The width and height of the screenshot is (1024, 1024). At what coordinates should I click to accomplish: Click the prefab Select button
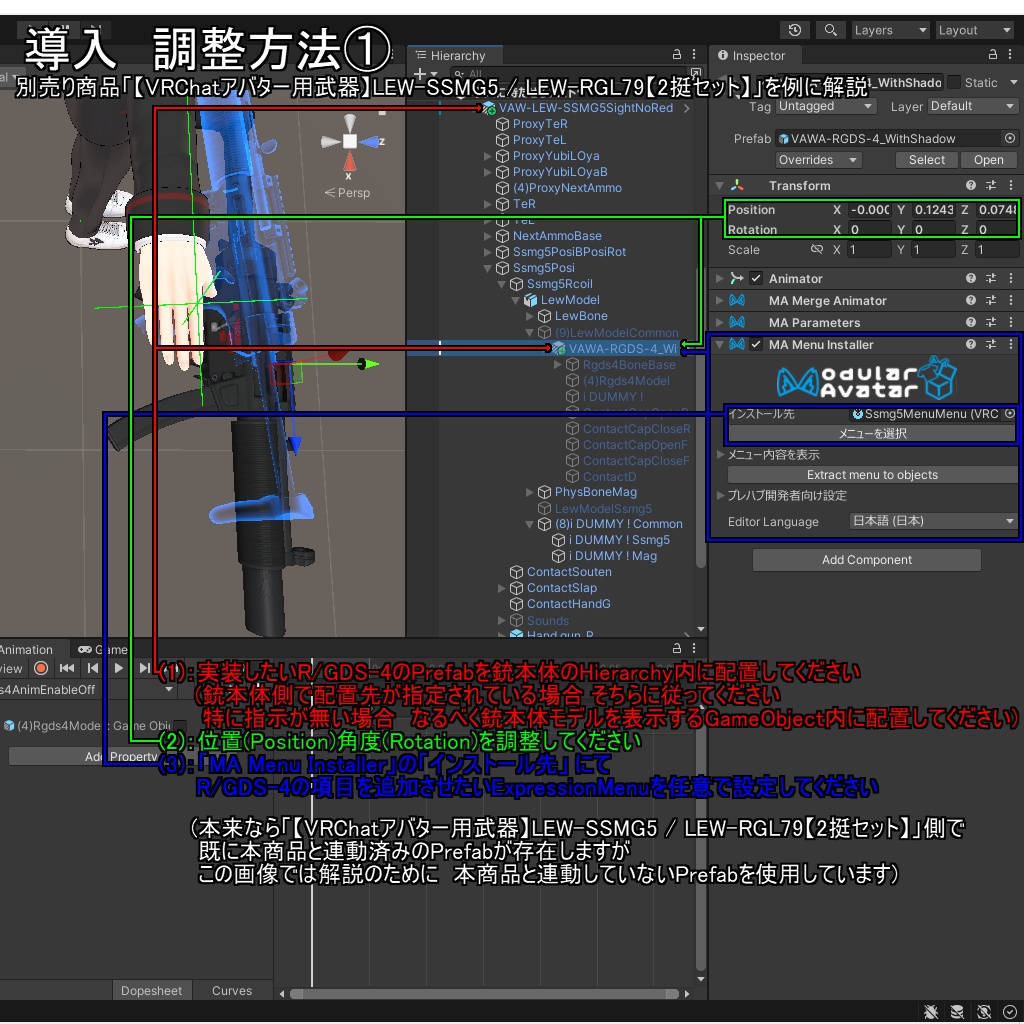926,160
